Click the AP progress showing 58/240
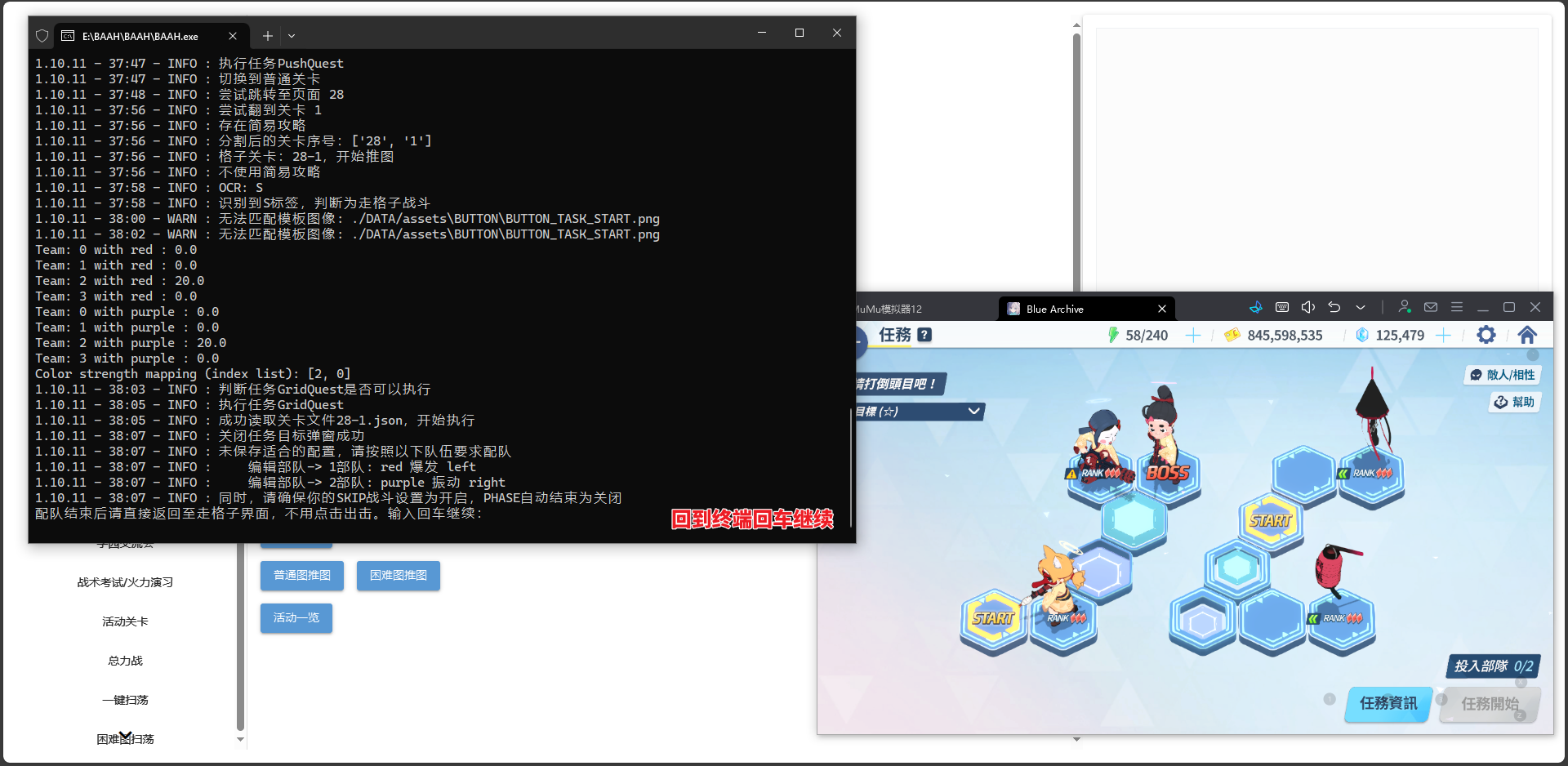This screenshot has width=1568, height=766. [x=1146, y=335]
